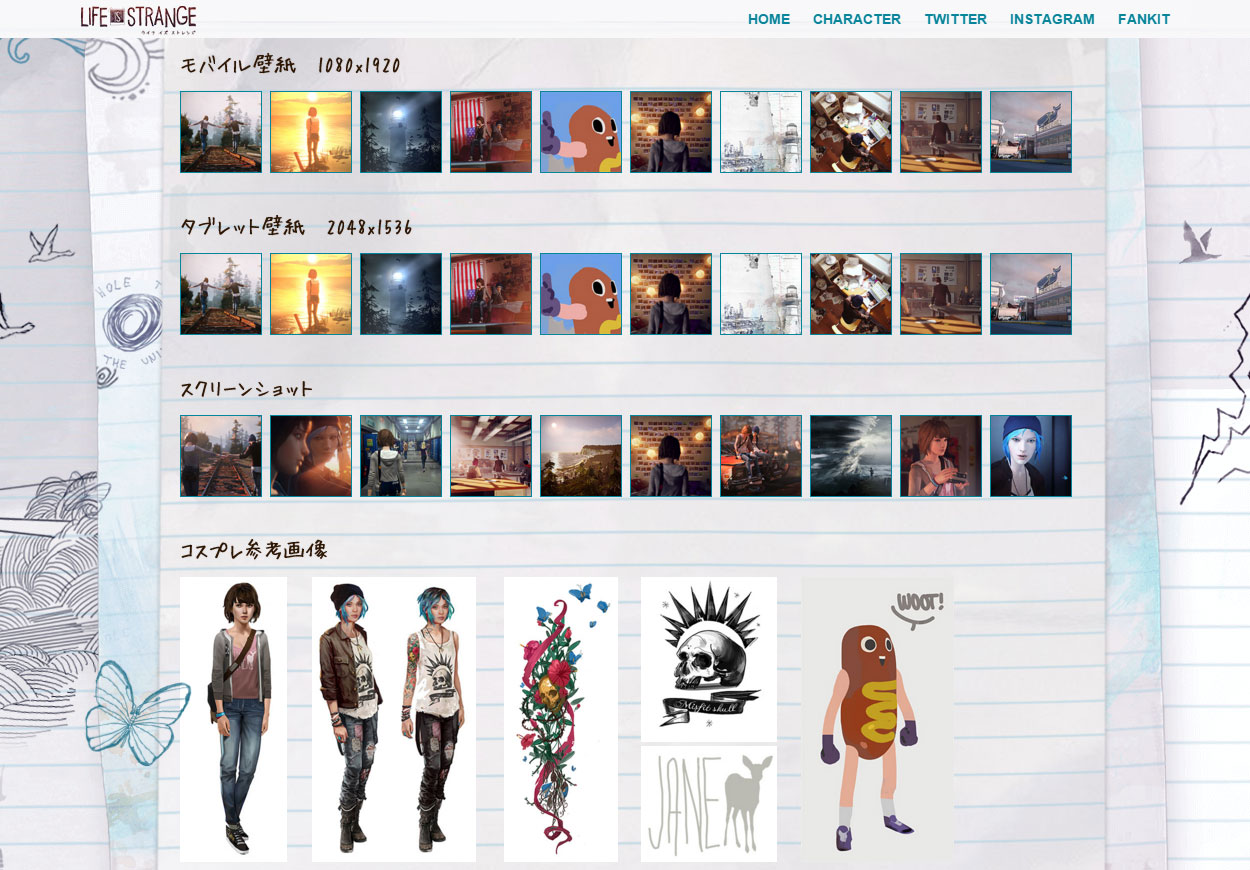1250x870 pixels.
Task: Open floral butterfly tattoo reference image
Action: (561, 719)
